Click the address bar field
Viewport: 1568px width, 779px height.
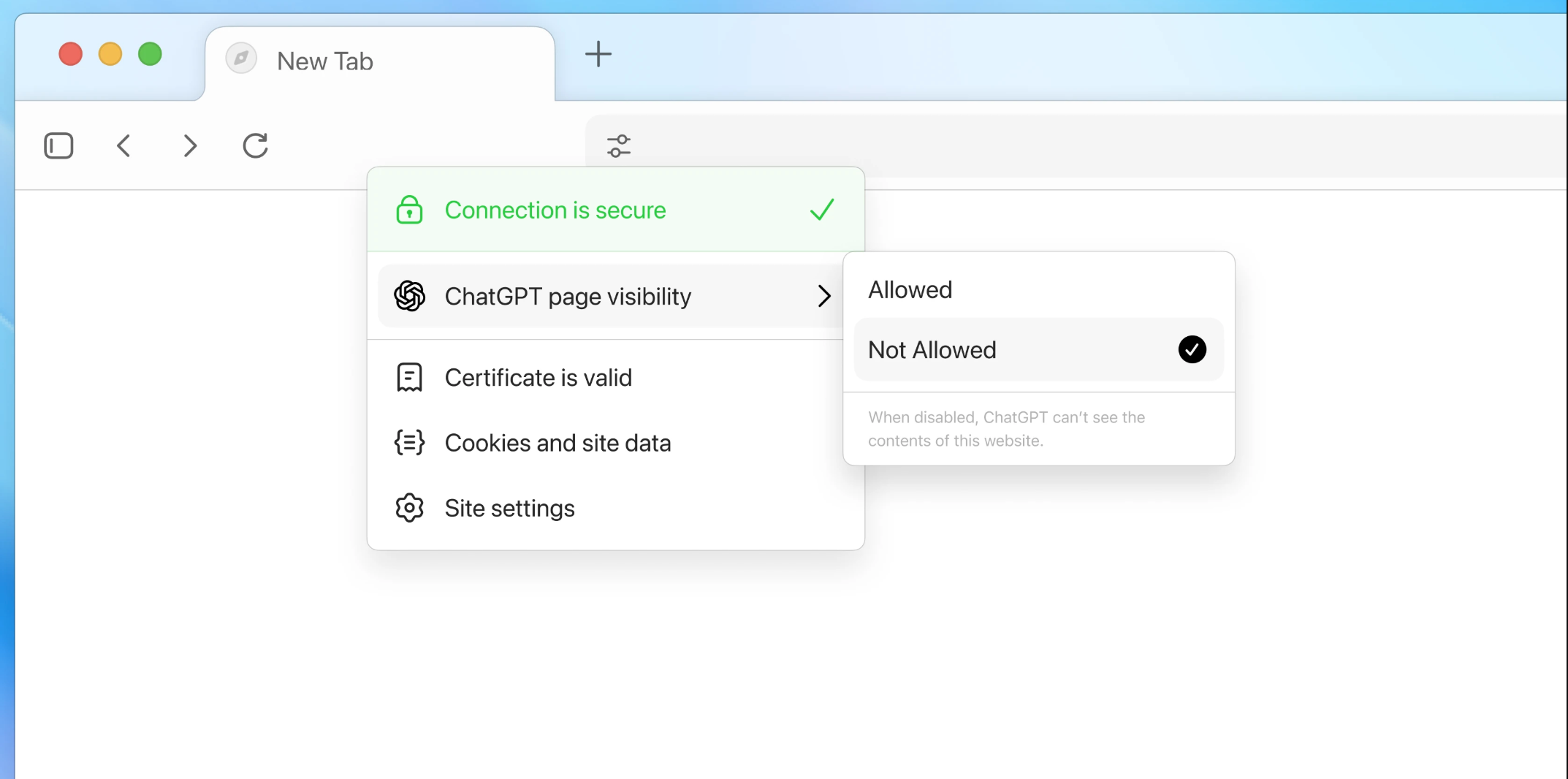[x=1023, y=146]
